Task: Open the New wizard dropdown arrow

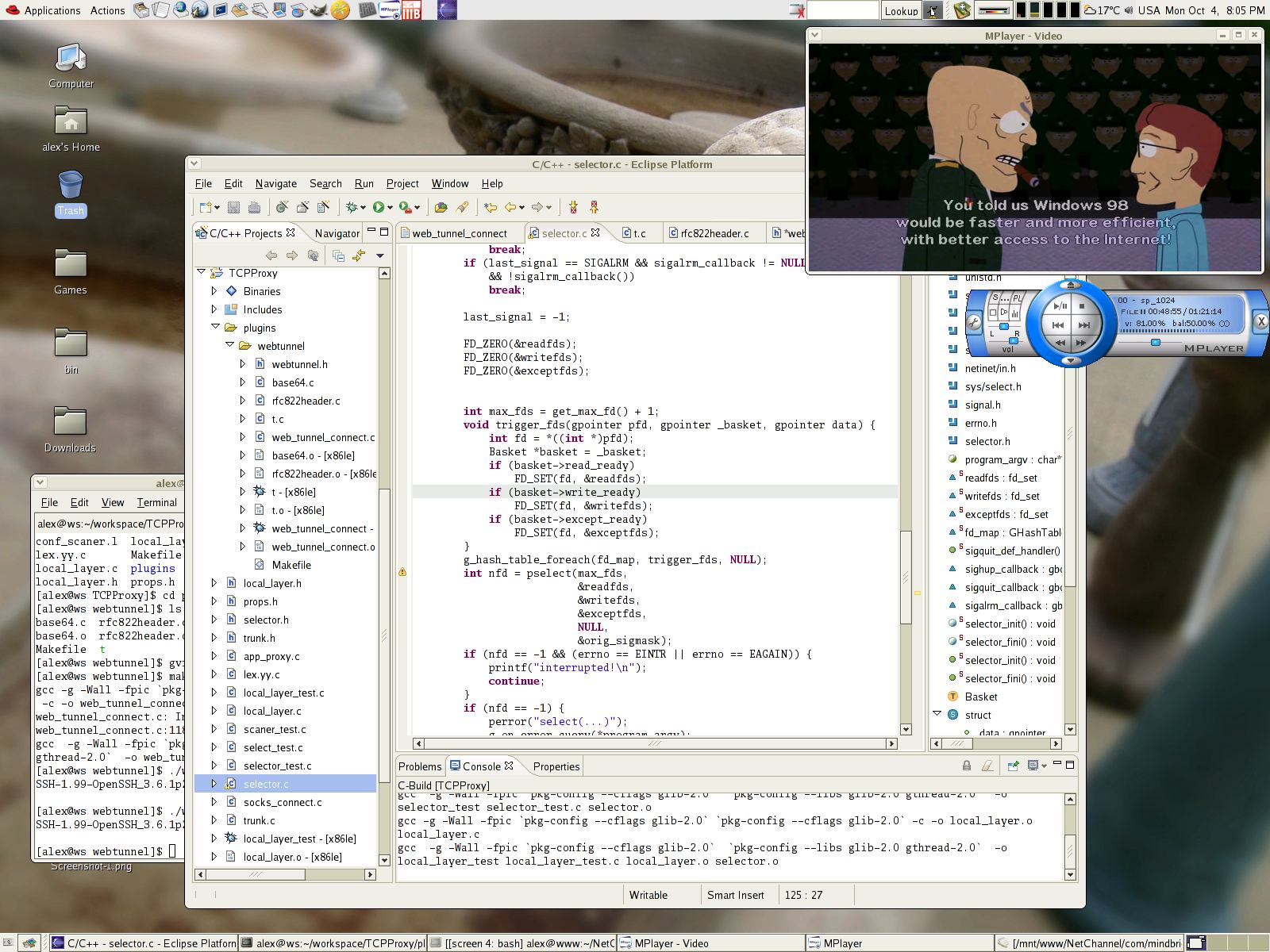Action: click(217, 208)
